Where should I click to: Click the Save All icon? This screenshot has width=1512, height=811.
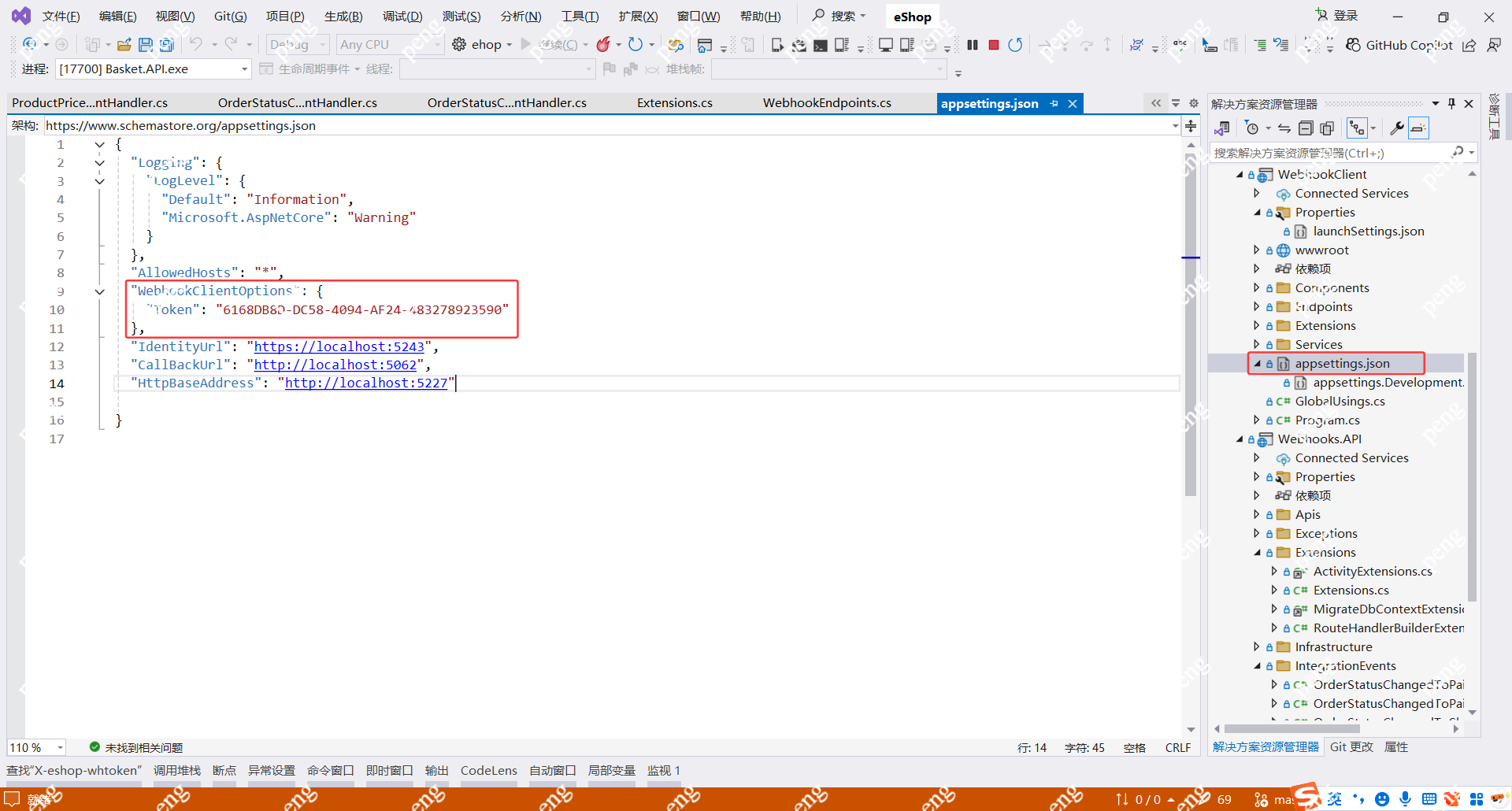click(167, 45)
